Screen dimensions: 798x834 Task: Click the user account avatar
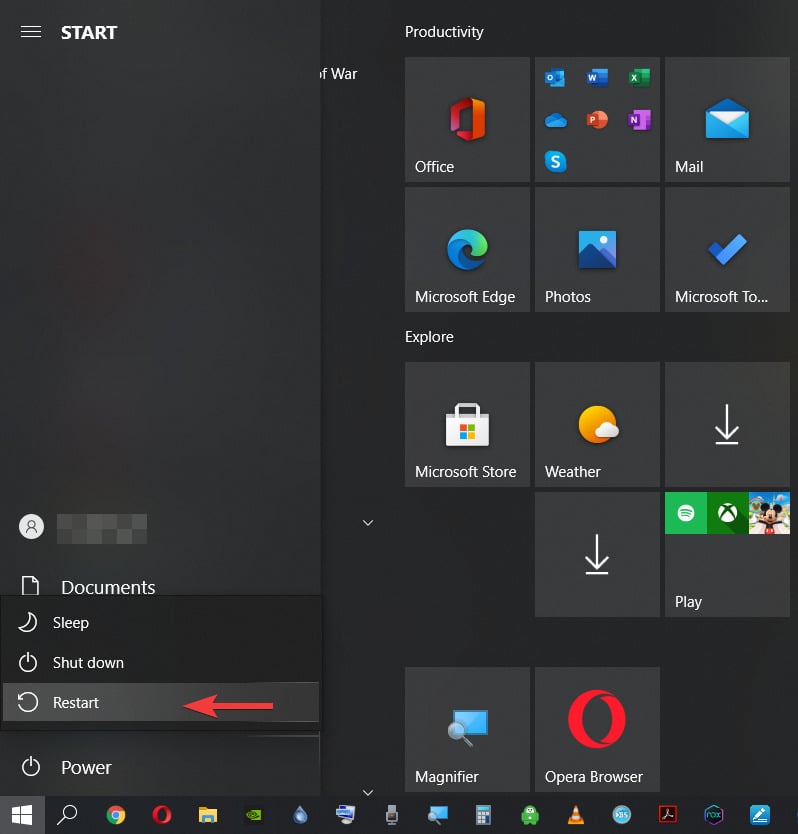click(x=31, y=527)
